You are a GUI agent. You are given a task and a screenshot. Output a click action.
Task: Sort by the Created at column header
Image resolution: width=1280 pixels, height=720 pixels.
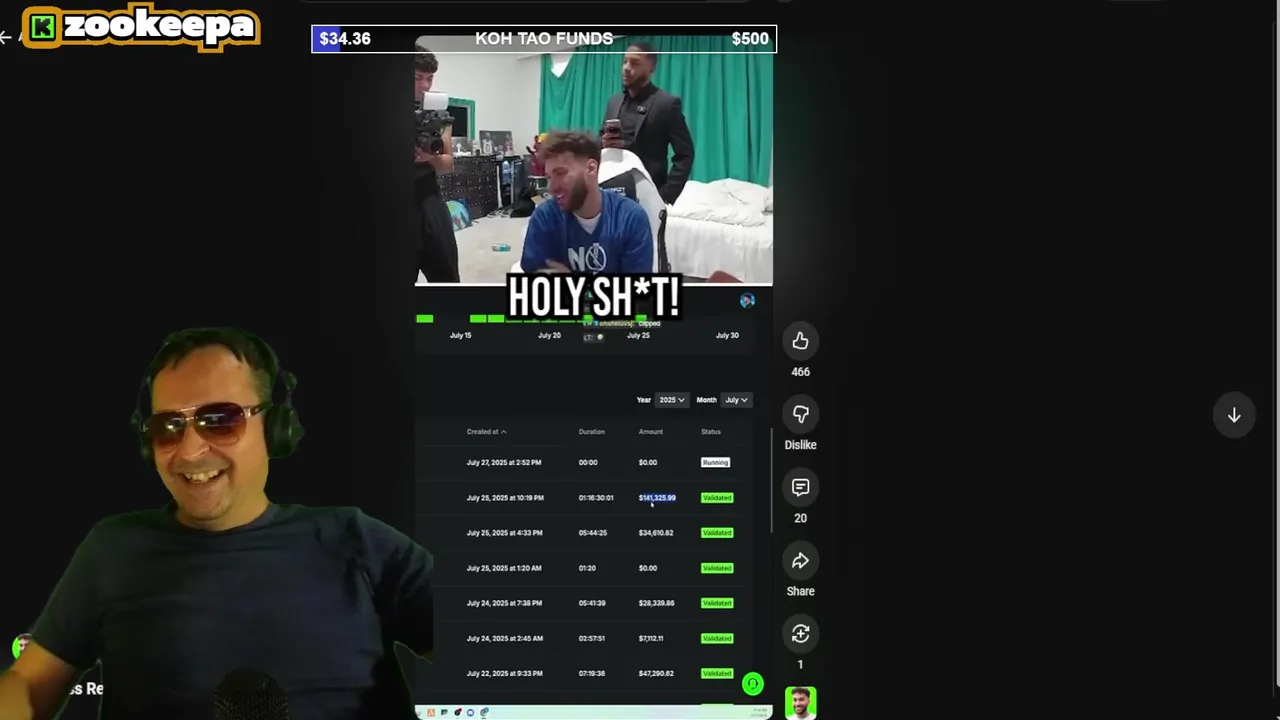486,432
